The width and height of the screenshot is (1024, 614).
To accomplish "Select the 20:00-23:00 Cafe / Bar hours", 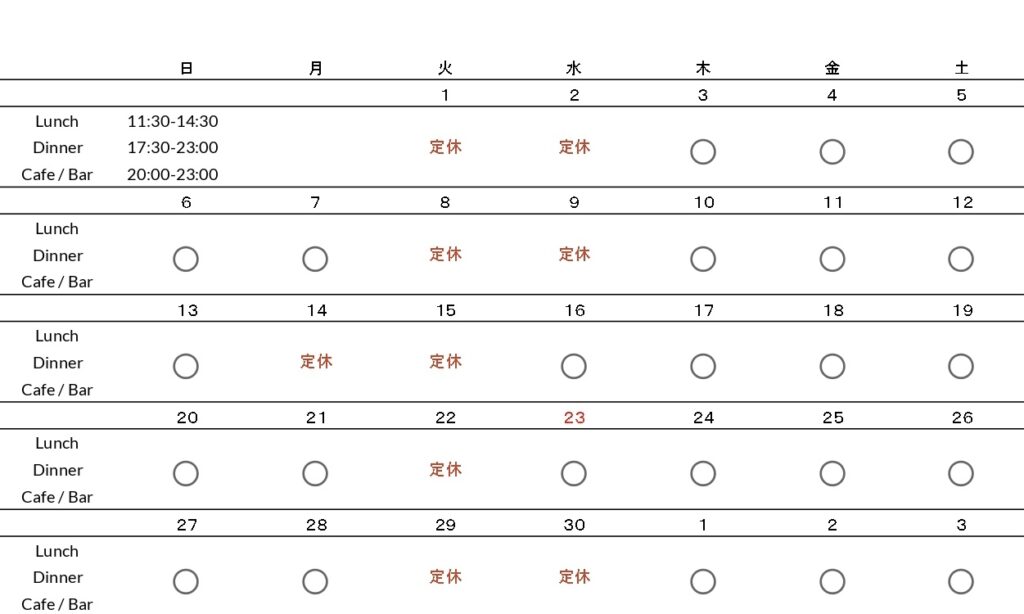I will click(x=173, y=174).
